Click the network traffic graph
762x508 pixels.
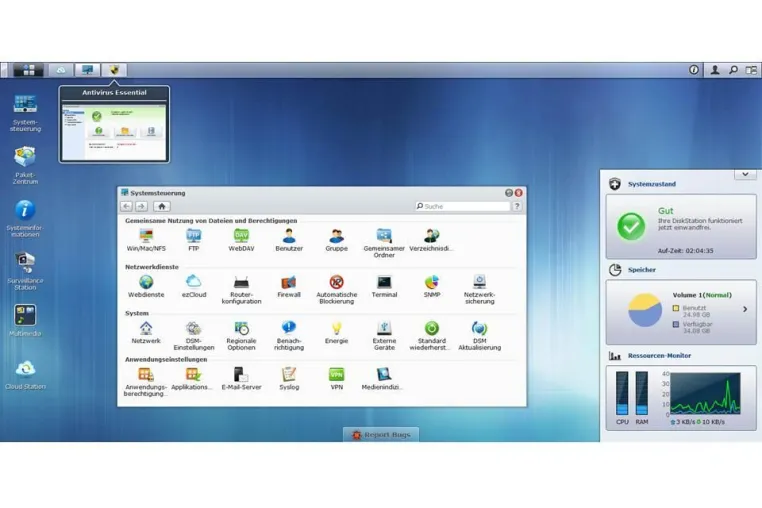705,393
